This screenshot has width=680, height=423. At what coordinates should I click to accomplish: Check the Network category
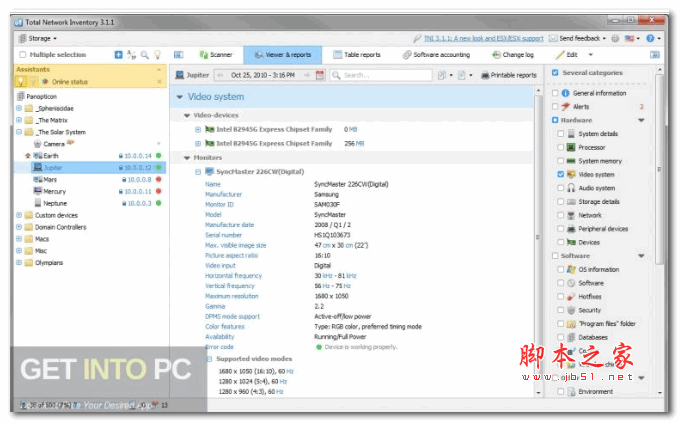click(x=560, y=215)
